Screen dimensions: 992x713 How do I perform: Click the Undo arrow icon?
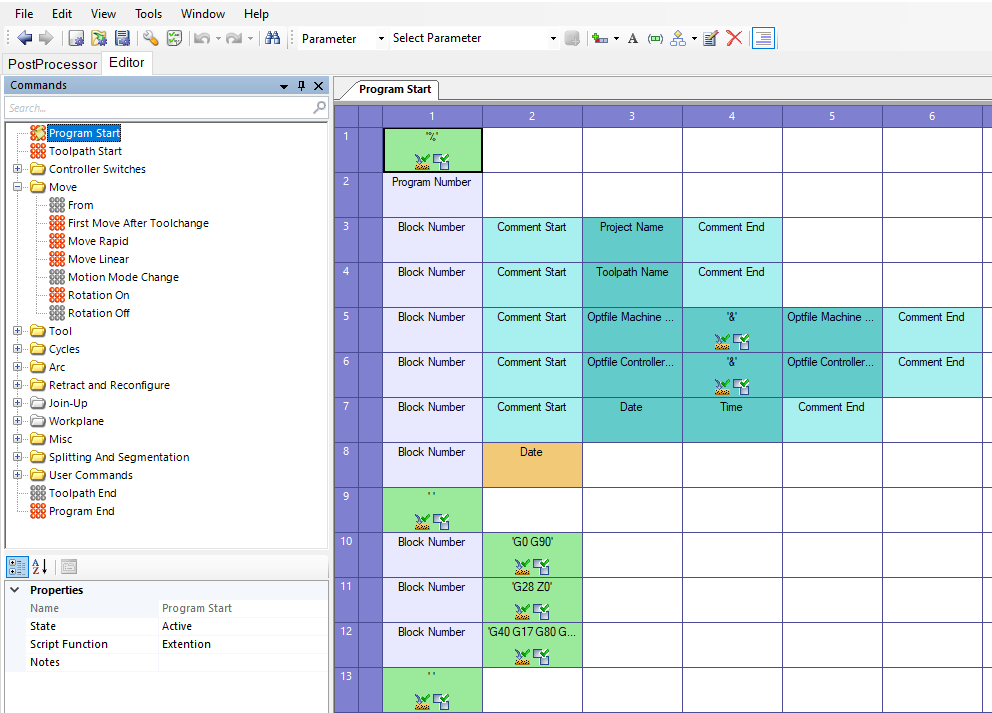pos(202,39)
